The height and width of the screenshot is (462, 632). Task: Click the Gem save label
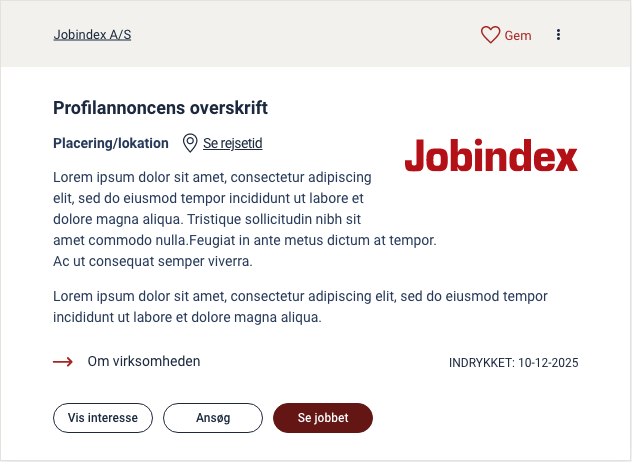tap(518, 36)
